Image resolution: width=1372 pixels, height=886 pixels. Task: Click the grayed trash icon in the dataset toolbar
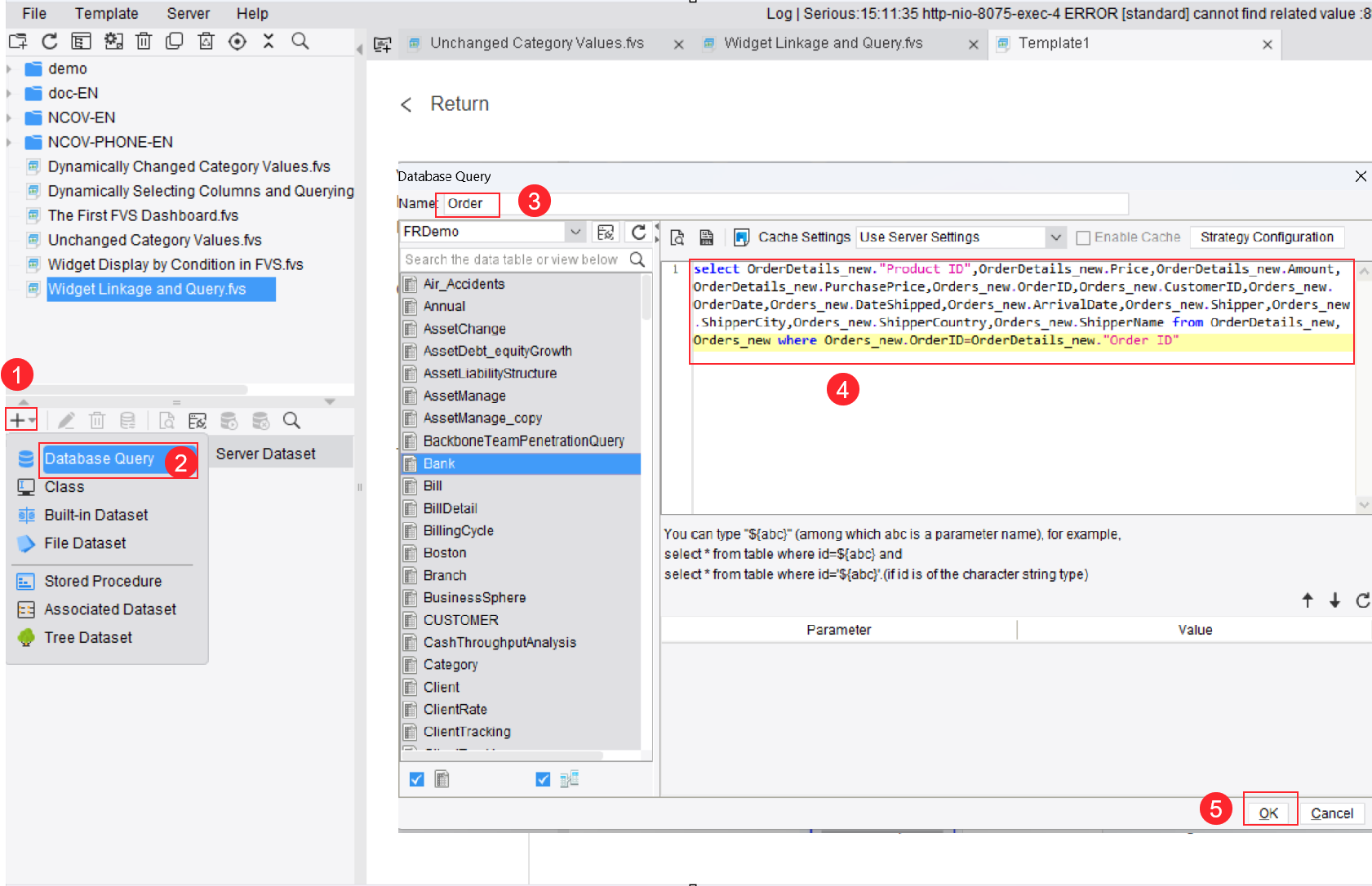(x=97, y=420)
